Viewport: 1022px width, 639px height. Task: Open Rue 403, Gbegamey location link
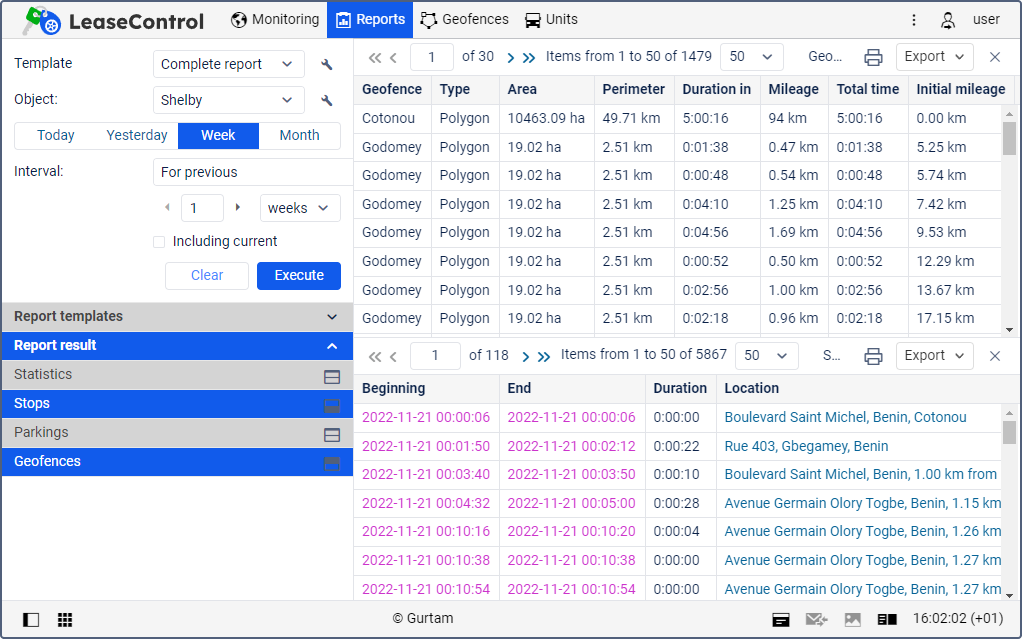tap(806, 446)
